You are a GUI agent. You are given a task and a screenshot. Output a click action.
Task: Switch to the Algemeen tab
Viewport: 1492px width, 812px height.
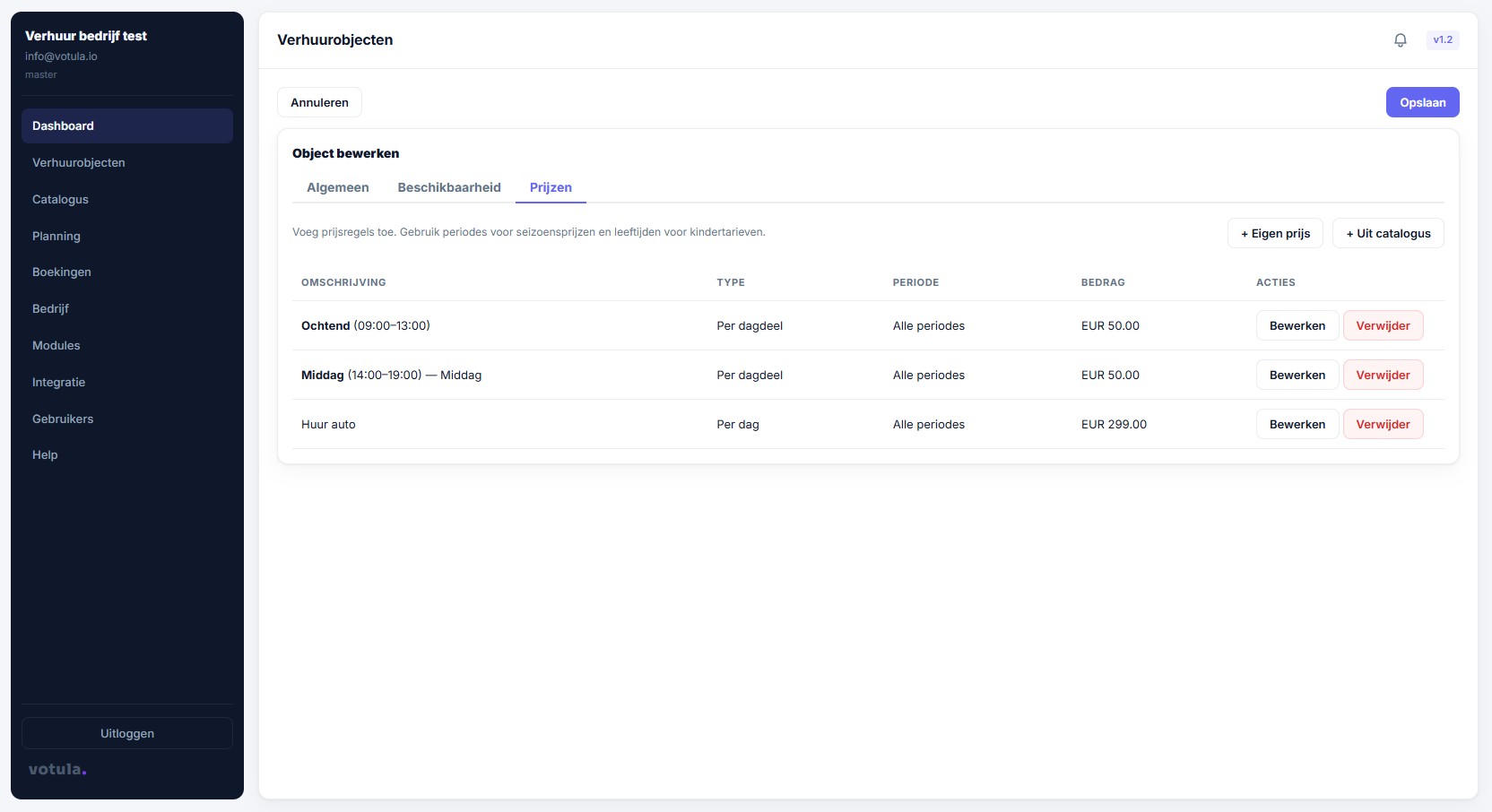point(337,187)
